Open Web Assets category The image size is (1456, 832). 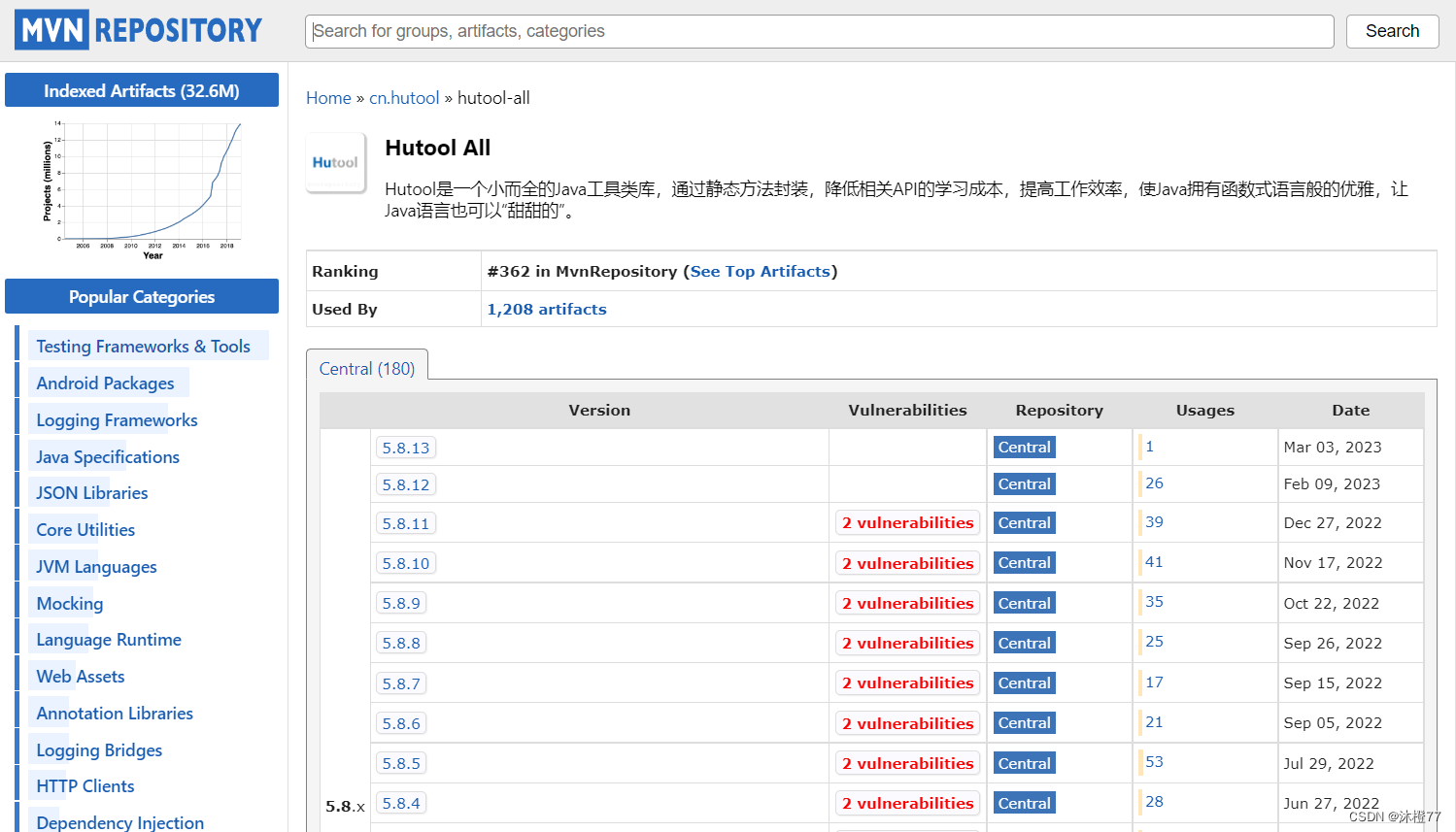click(x=81, y=677)
